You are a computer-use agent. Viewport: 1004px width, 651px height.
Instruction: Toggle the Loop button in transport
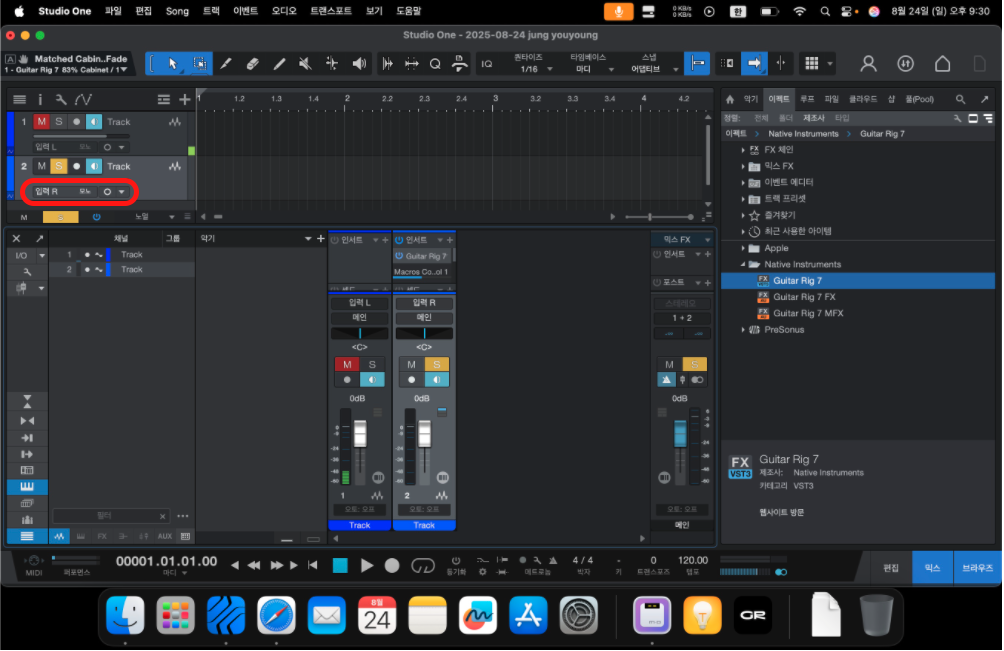click(423, 565)
